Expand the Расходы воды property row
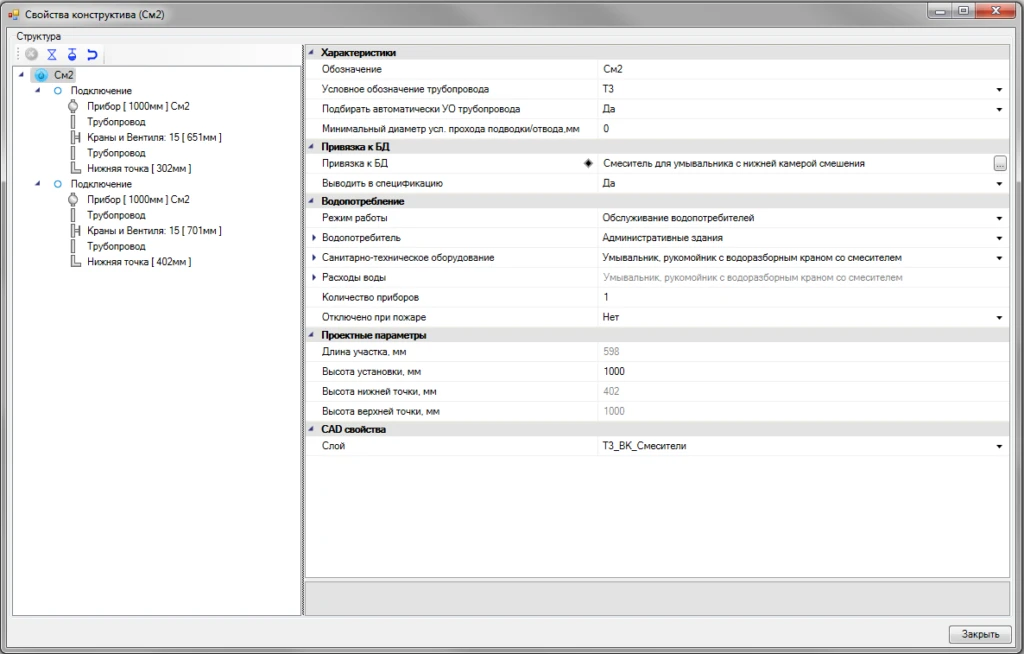This screenshot has height=654, width=1024. click(312, 277)
